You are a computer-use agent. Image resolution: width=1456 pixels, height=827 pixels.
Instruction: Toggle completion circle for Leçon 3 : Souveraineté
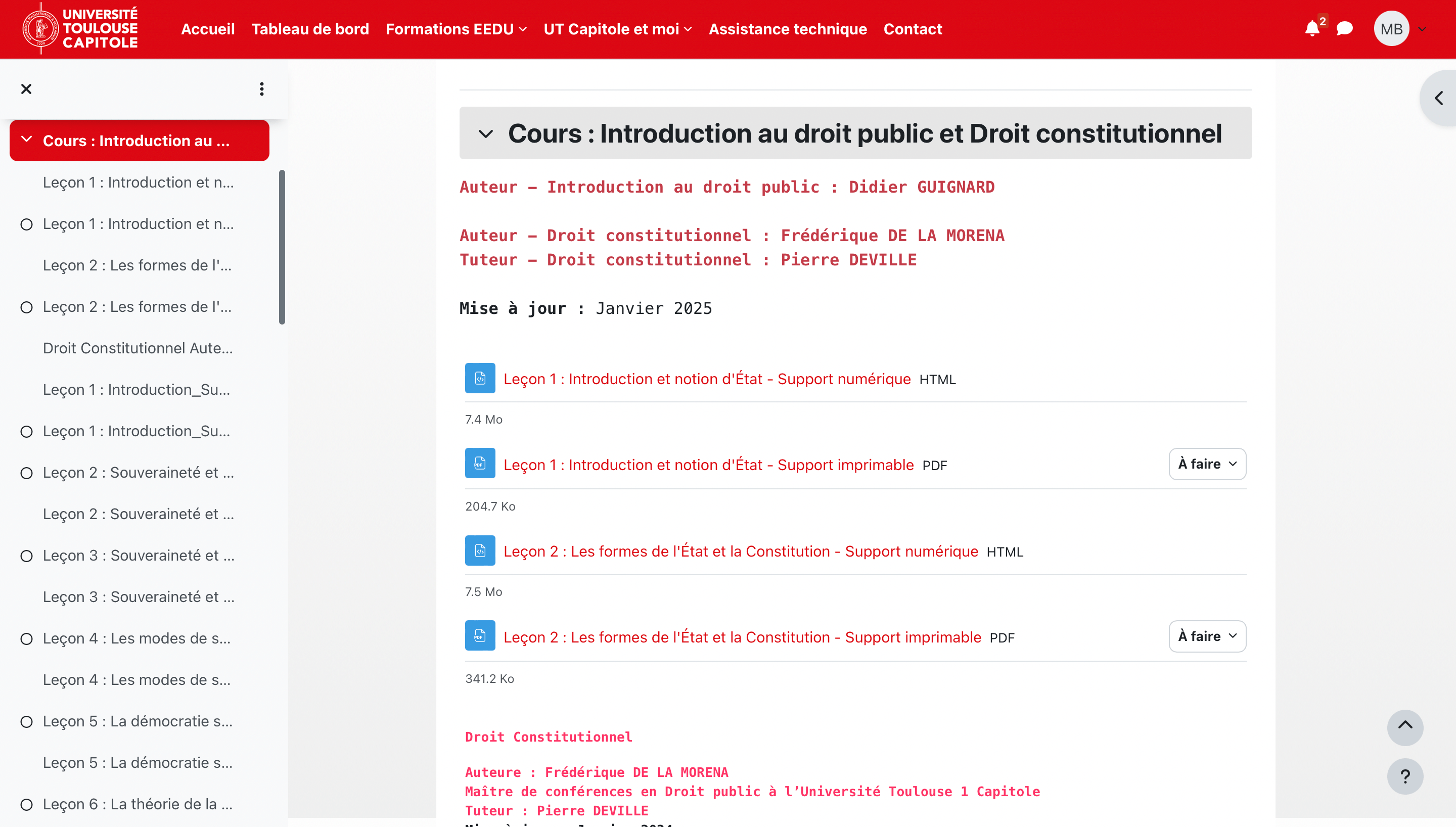point(26,556)
